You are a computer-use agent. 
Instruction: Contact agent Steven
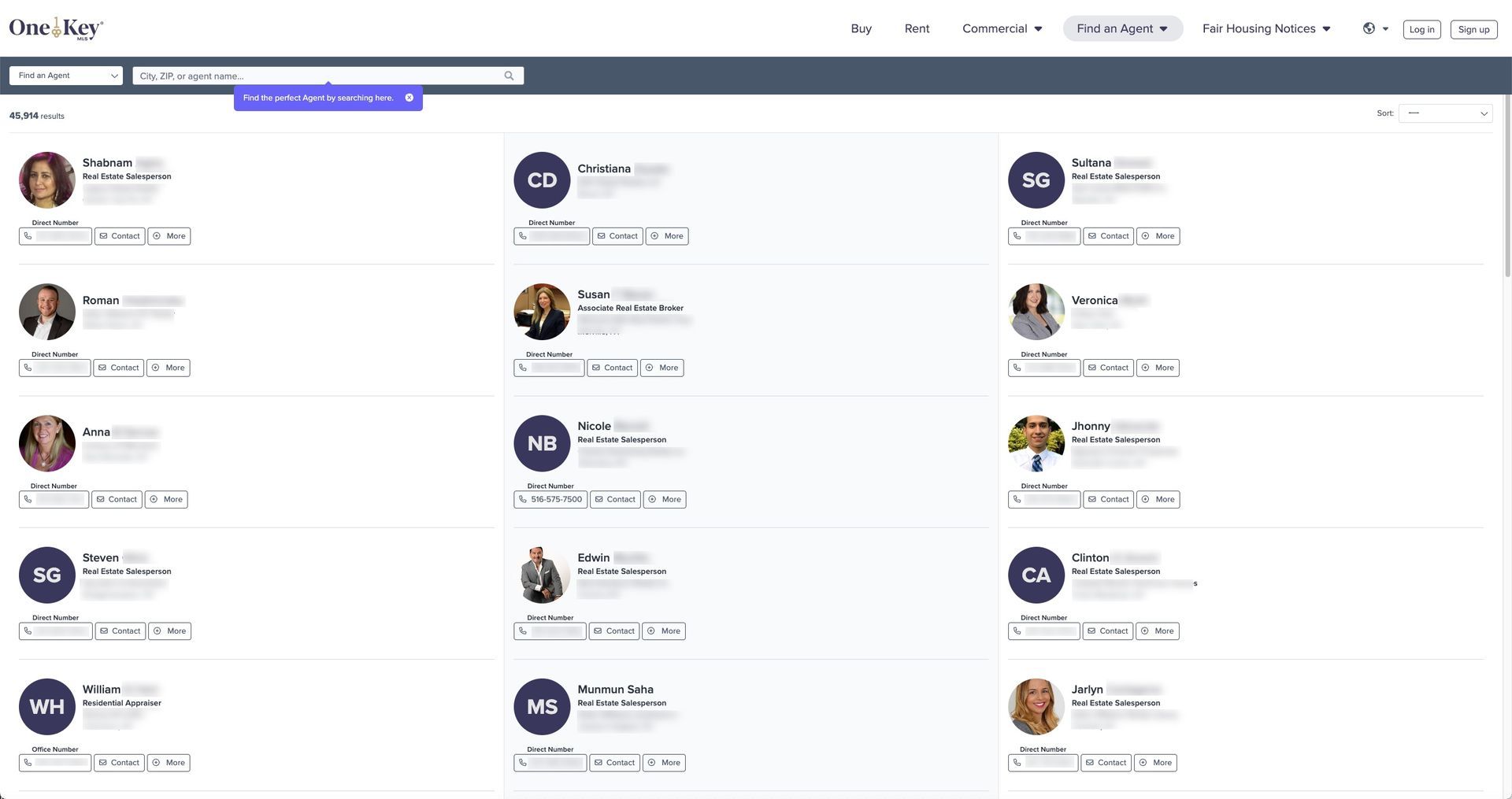[120, 631]
